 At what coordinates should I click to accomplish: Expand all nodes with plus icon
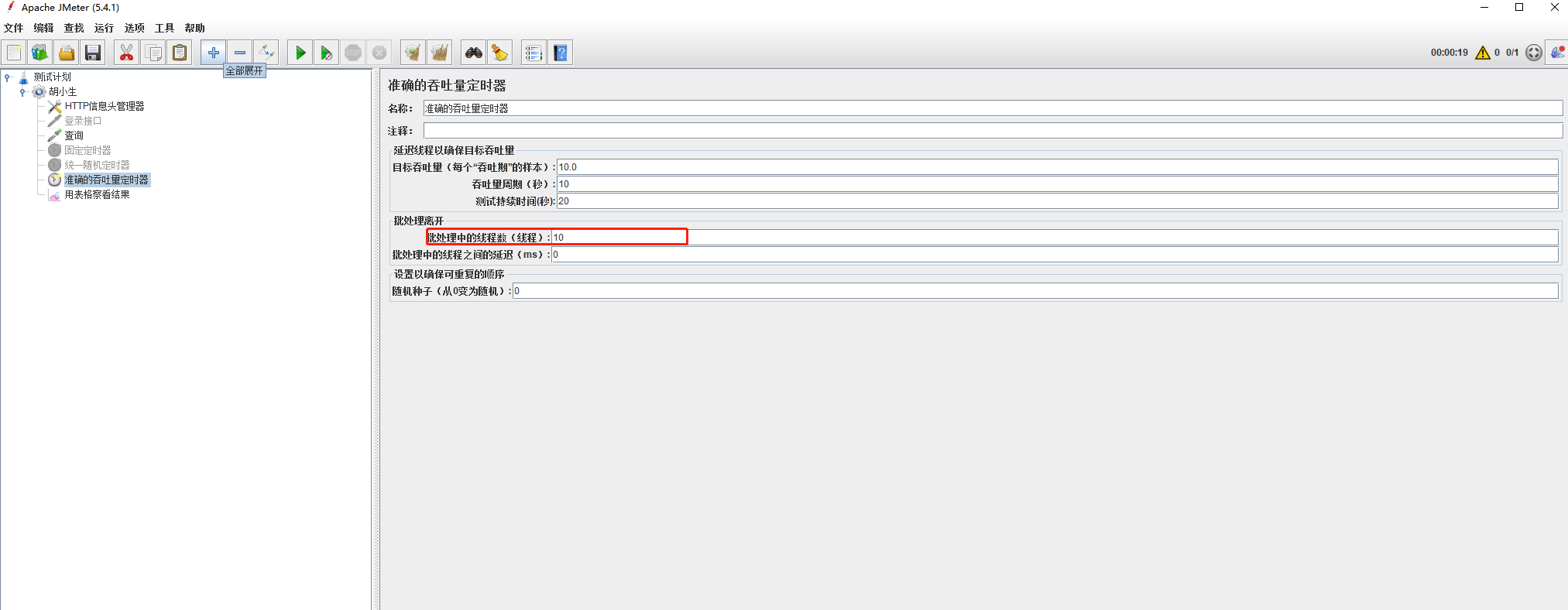(214, 53)
